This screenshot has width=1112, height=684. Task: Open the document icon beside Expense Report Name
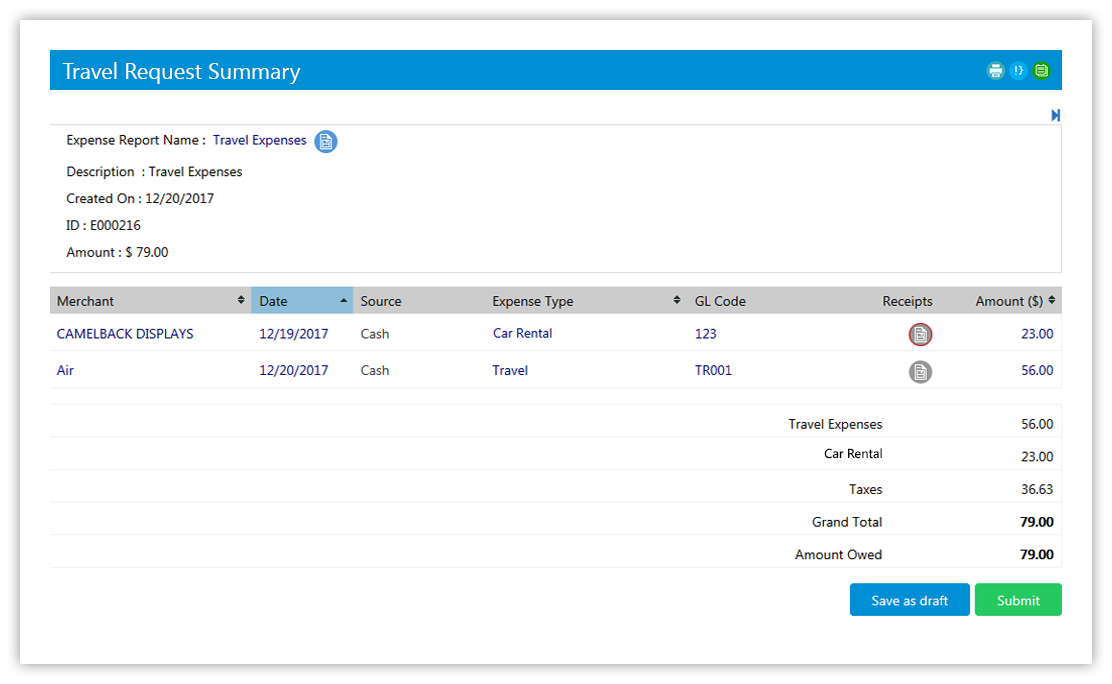point(326,142)
